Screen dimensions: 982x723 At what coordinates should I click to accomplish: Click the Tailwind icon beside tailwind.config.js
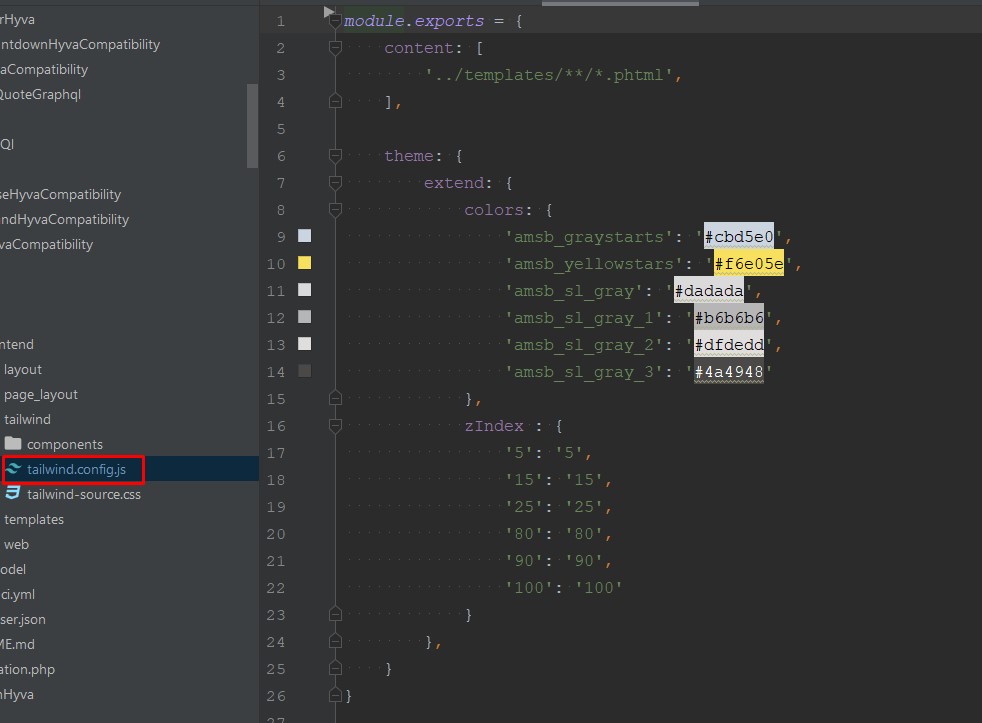pos(14,469)
